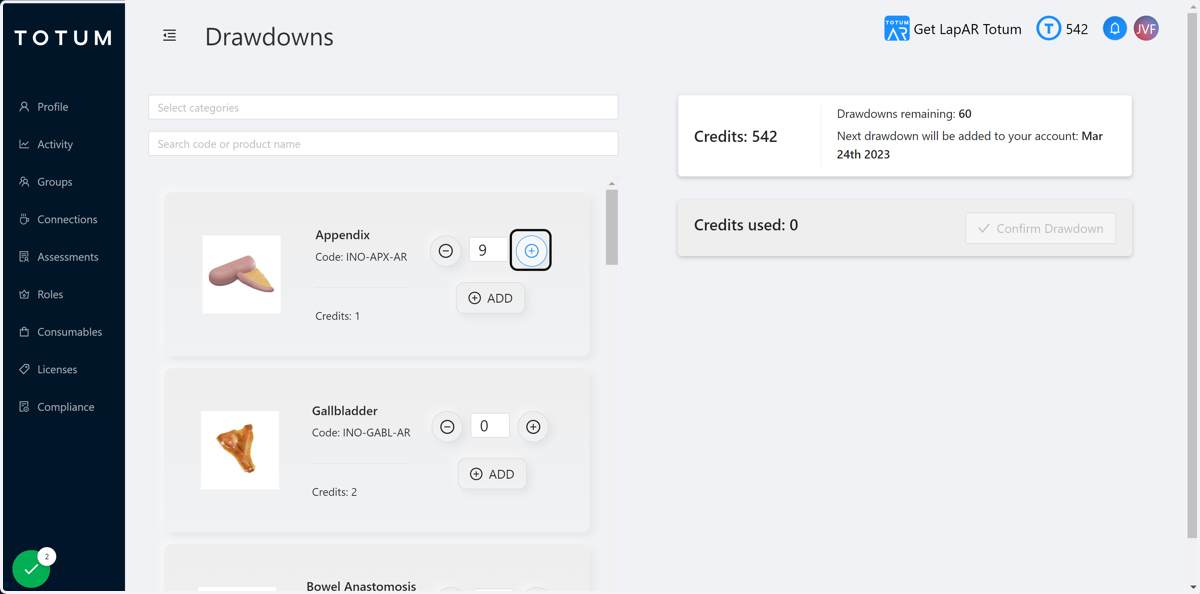The image size is (1200, 594).
Task: Click the Drawdowns page heading
Action: [269, 37]
